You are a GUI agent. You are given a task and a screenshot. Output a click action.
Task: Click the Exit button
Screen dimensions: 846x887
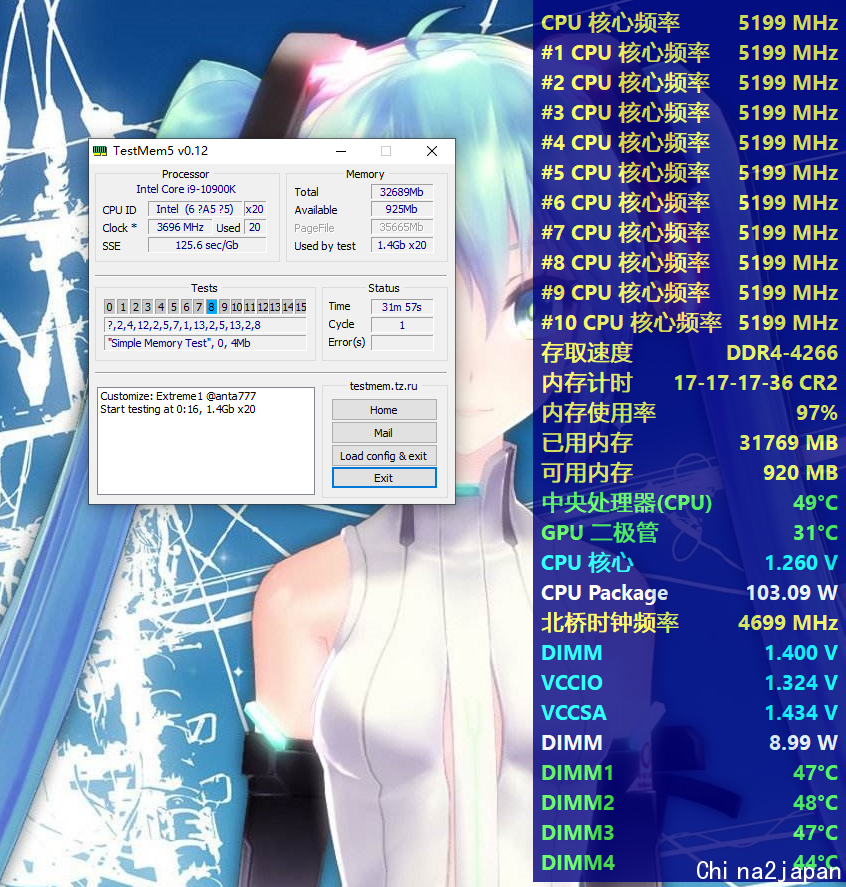click(384, 478)
